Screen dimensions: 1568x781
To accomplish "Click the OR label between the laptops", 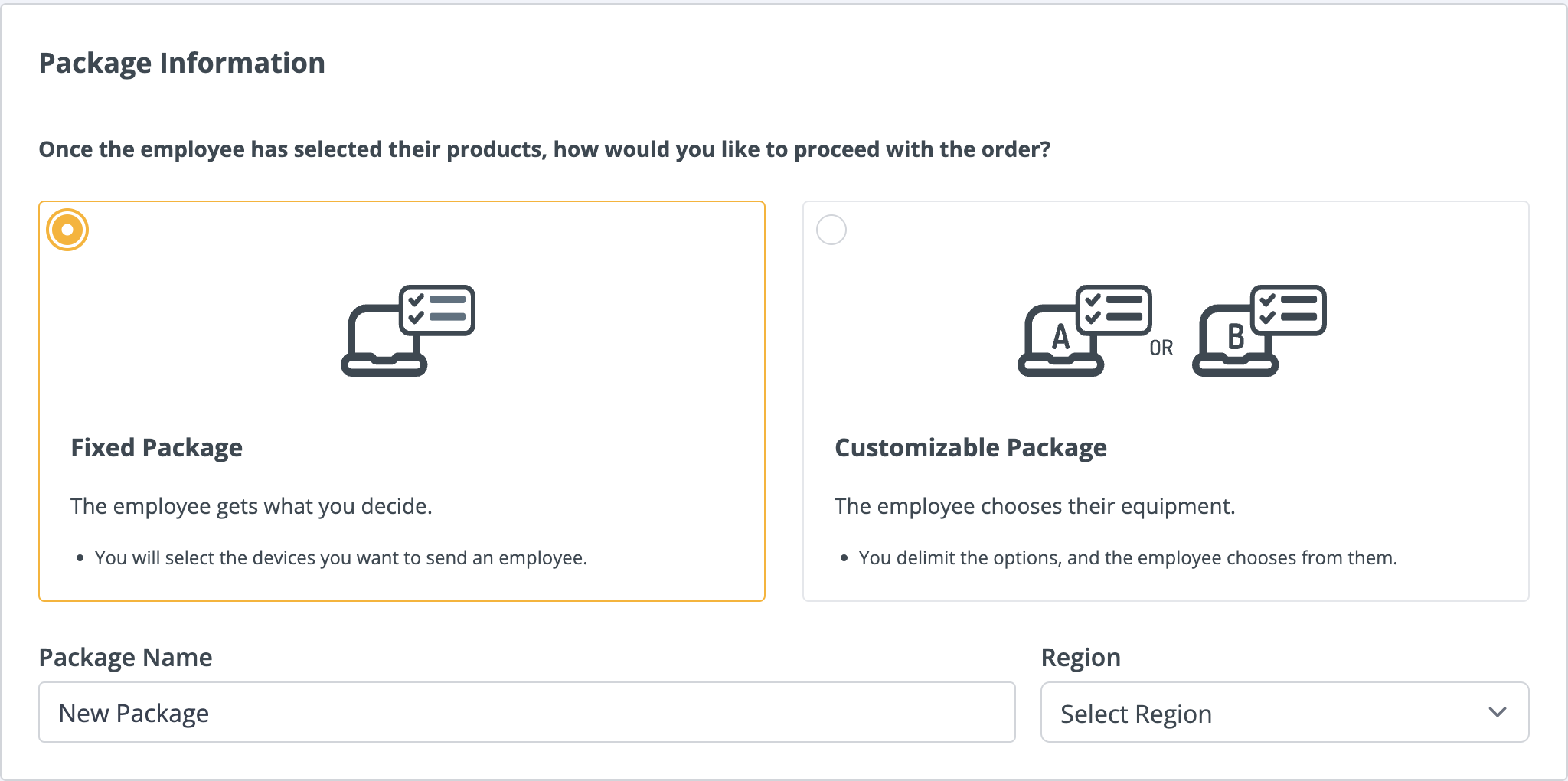I will tap(1161, 348).
